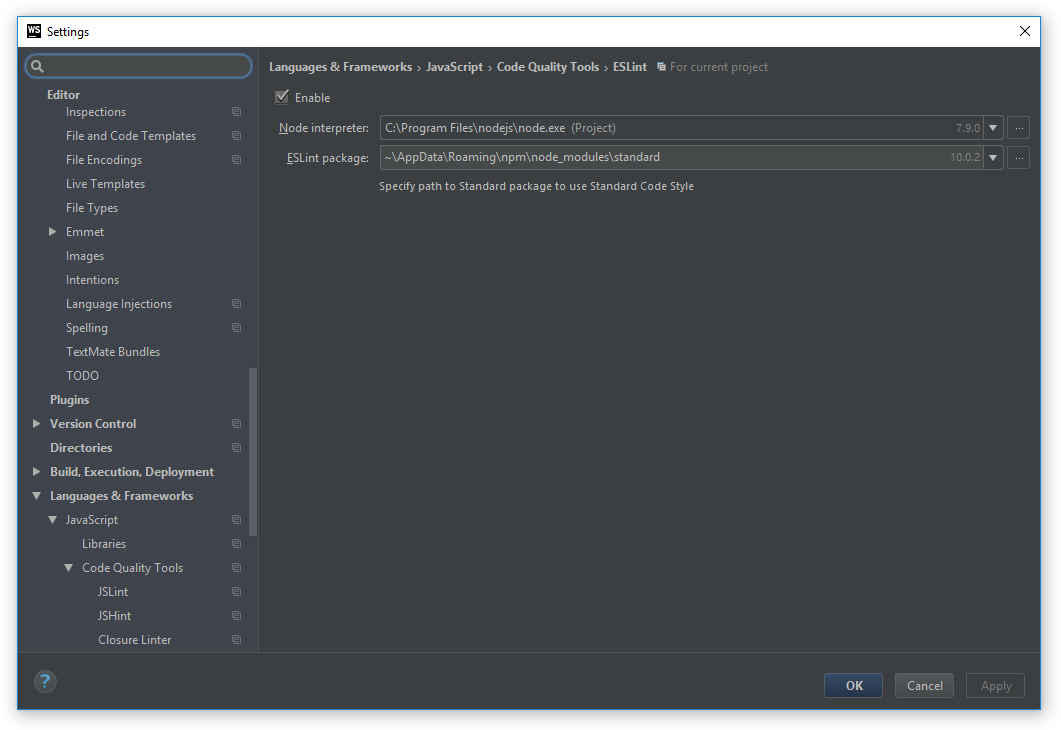
Task: Select JSLint under Code Quality Tools
Action: coord(112,592)
